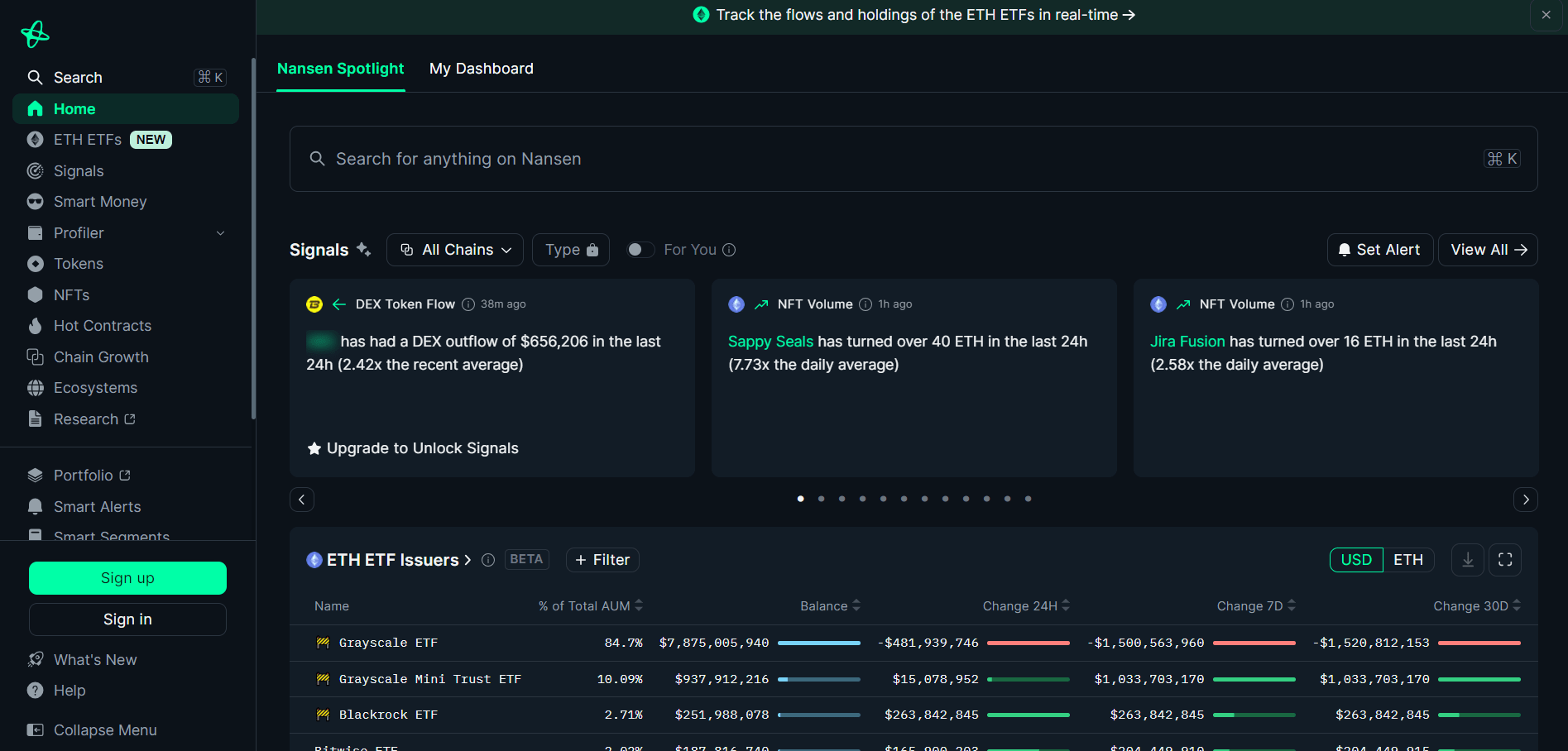The image size is (1568, 751).
Task: Click Grayscale ETF balance bar
Action: (819, 643)
